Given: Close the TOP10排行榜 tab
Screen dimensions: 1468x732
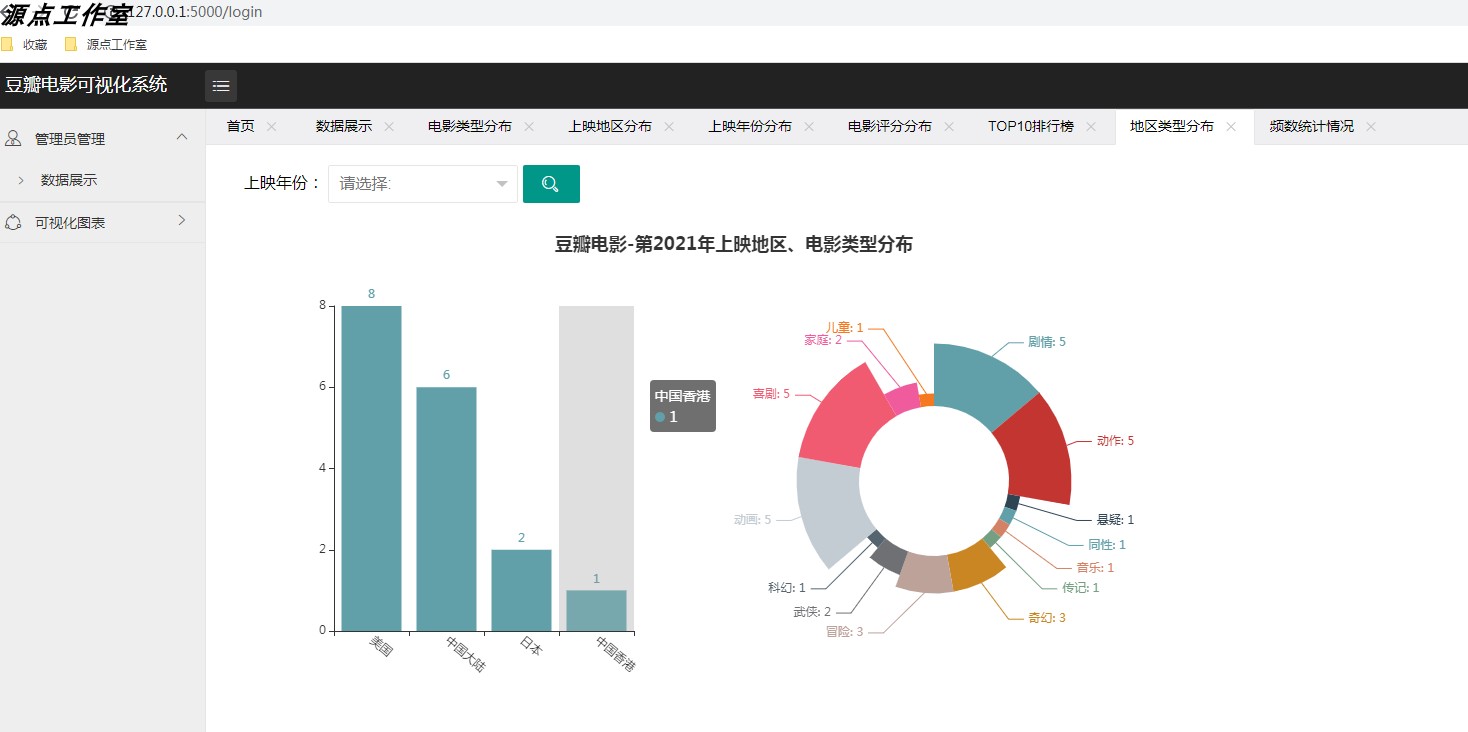Looking at the screenshot, I should (1091, 127).
